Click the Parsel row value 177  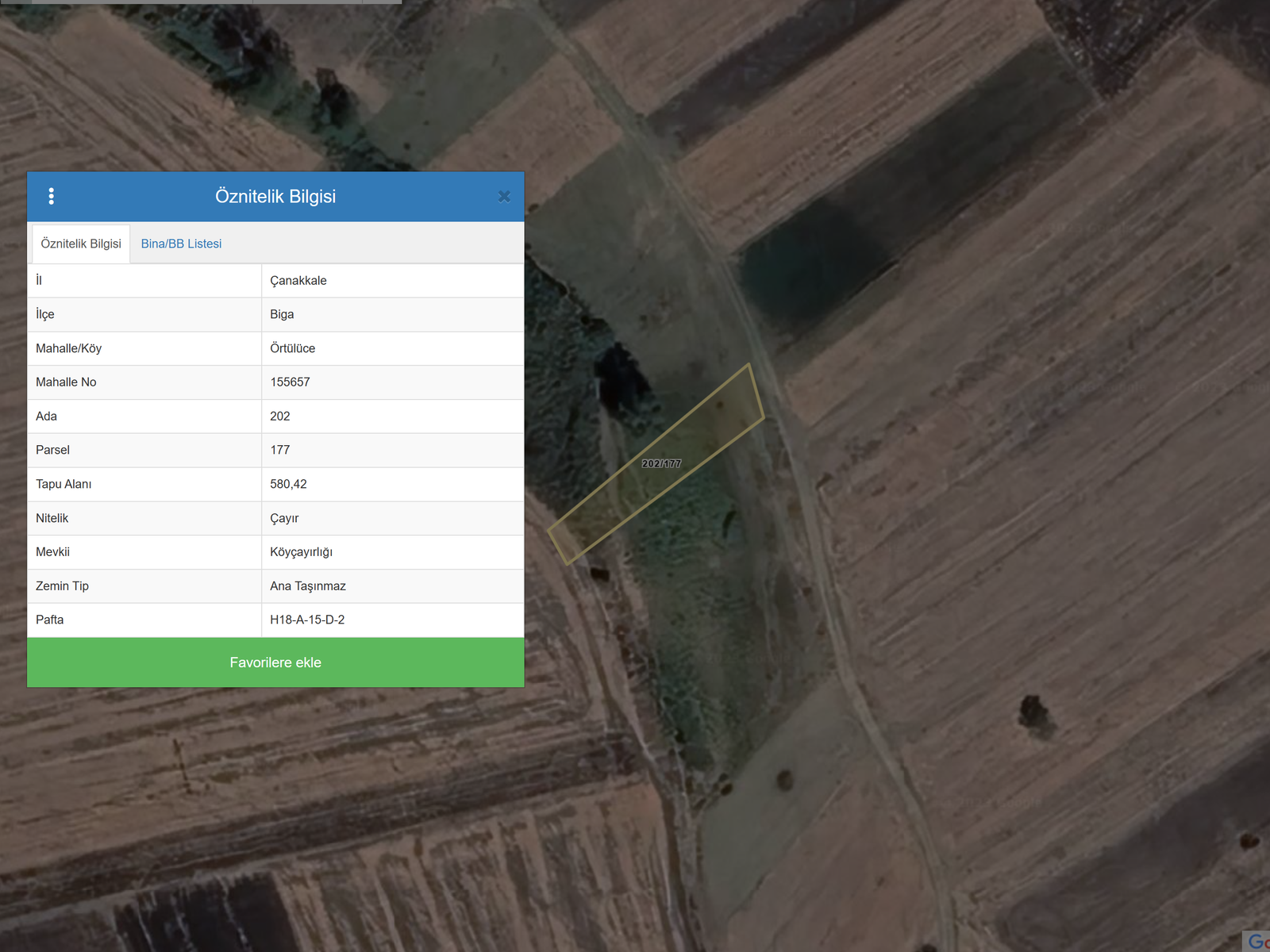point(280,450)
